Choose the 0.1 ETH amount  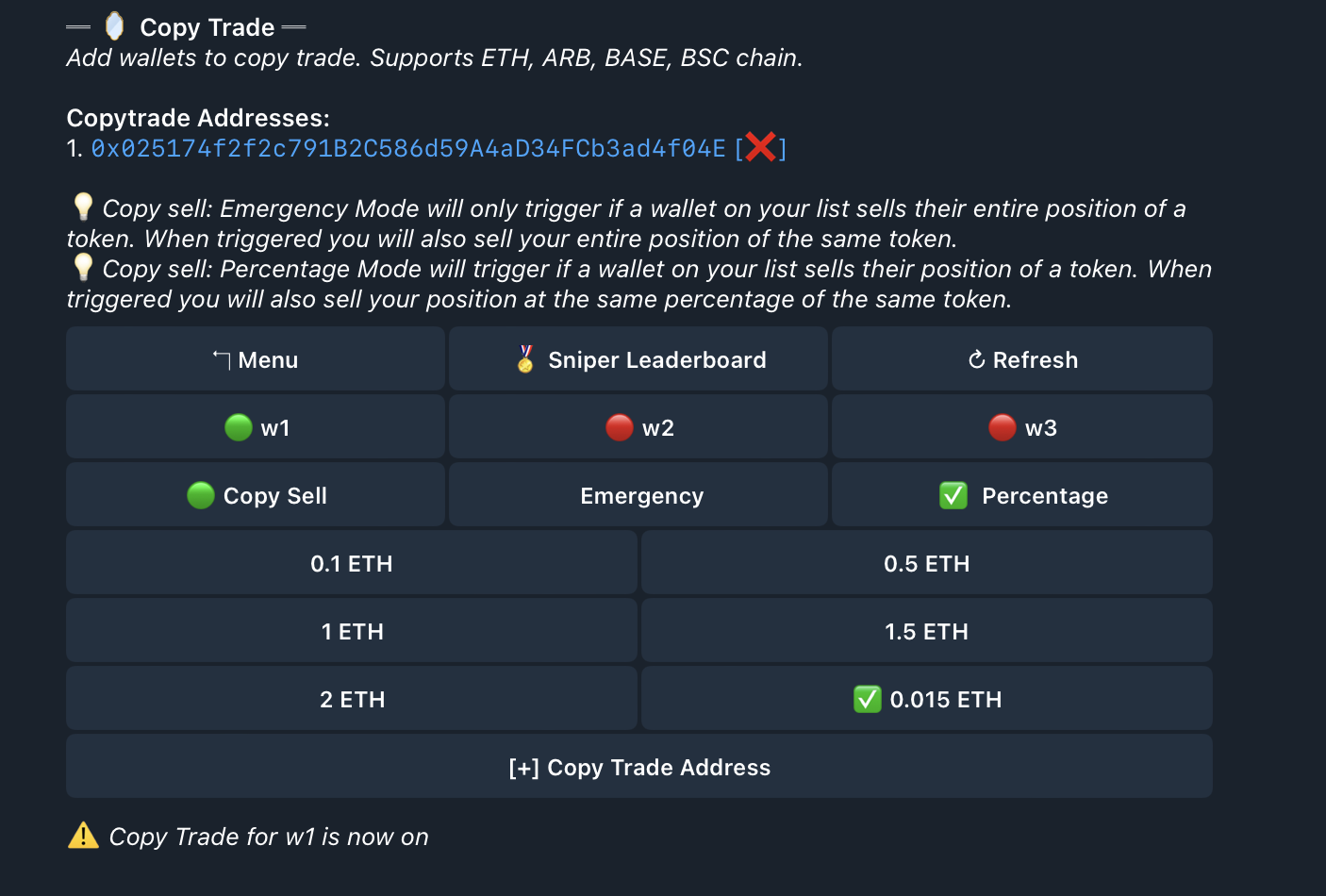click(x=351, y=563)
